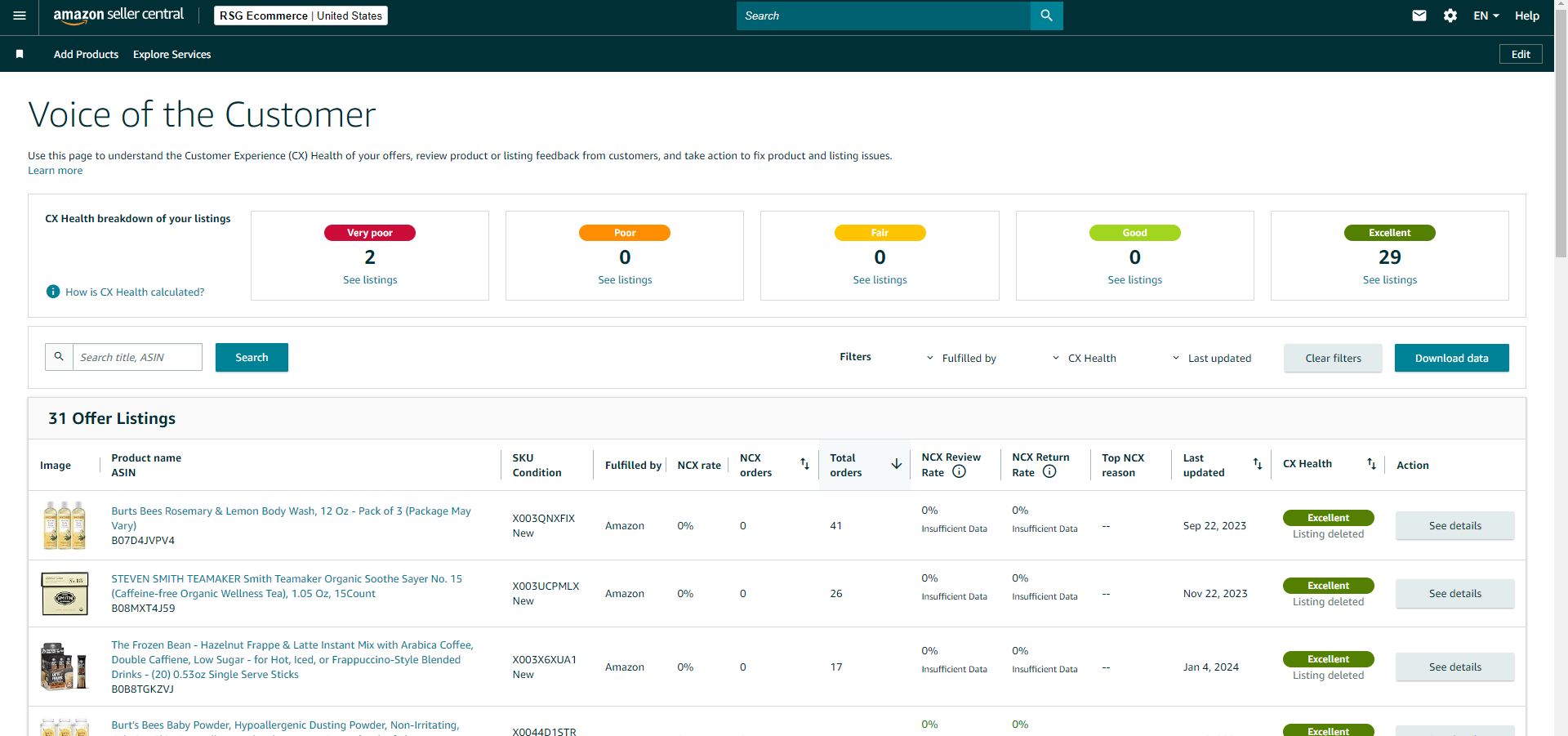
Task: Show NCX Return Rate info tooltip
Action: [1049, 471]
